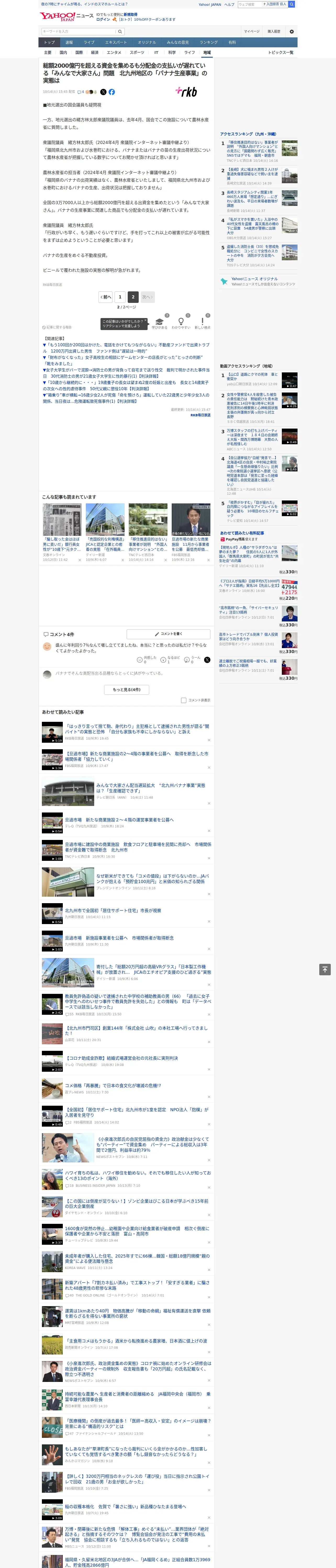Image resolution: width=336 pixels, height=1568 pixels.
Task: Open 経済 category
Action: tap(94, 52)
